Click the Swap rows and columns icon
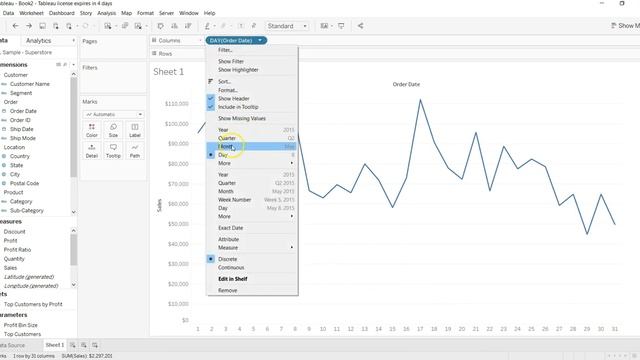 click(160, 26)
